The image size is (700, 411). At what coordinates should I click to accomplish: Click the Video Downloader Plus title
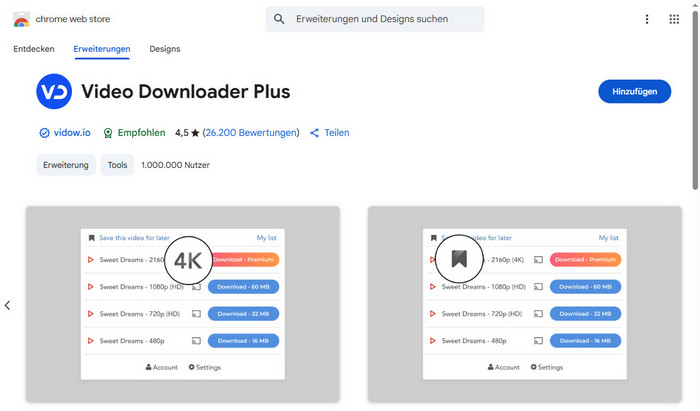(186, 91)
